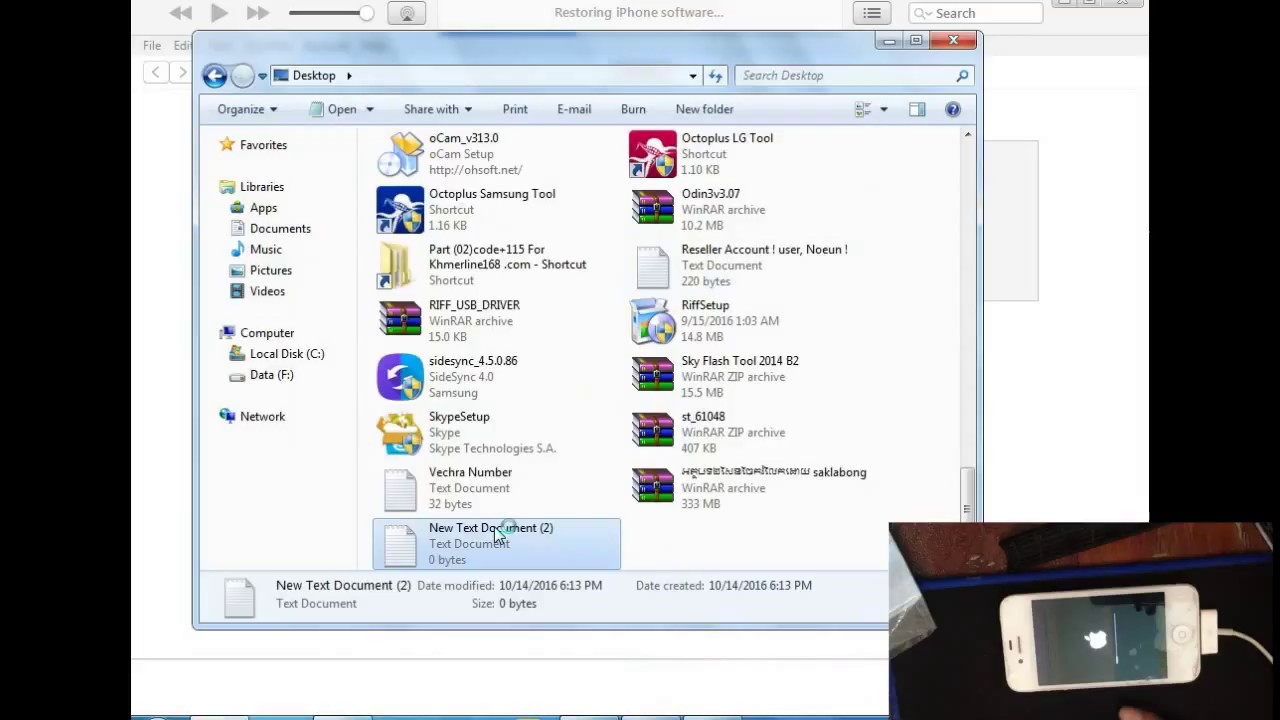The height and width of the screenshot is (720, 1280).
Task: Click the iTunes back chevron below File menu
Action: (x=155, y=72)
